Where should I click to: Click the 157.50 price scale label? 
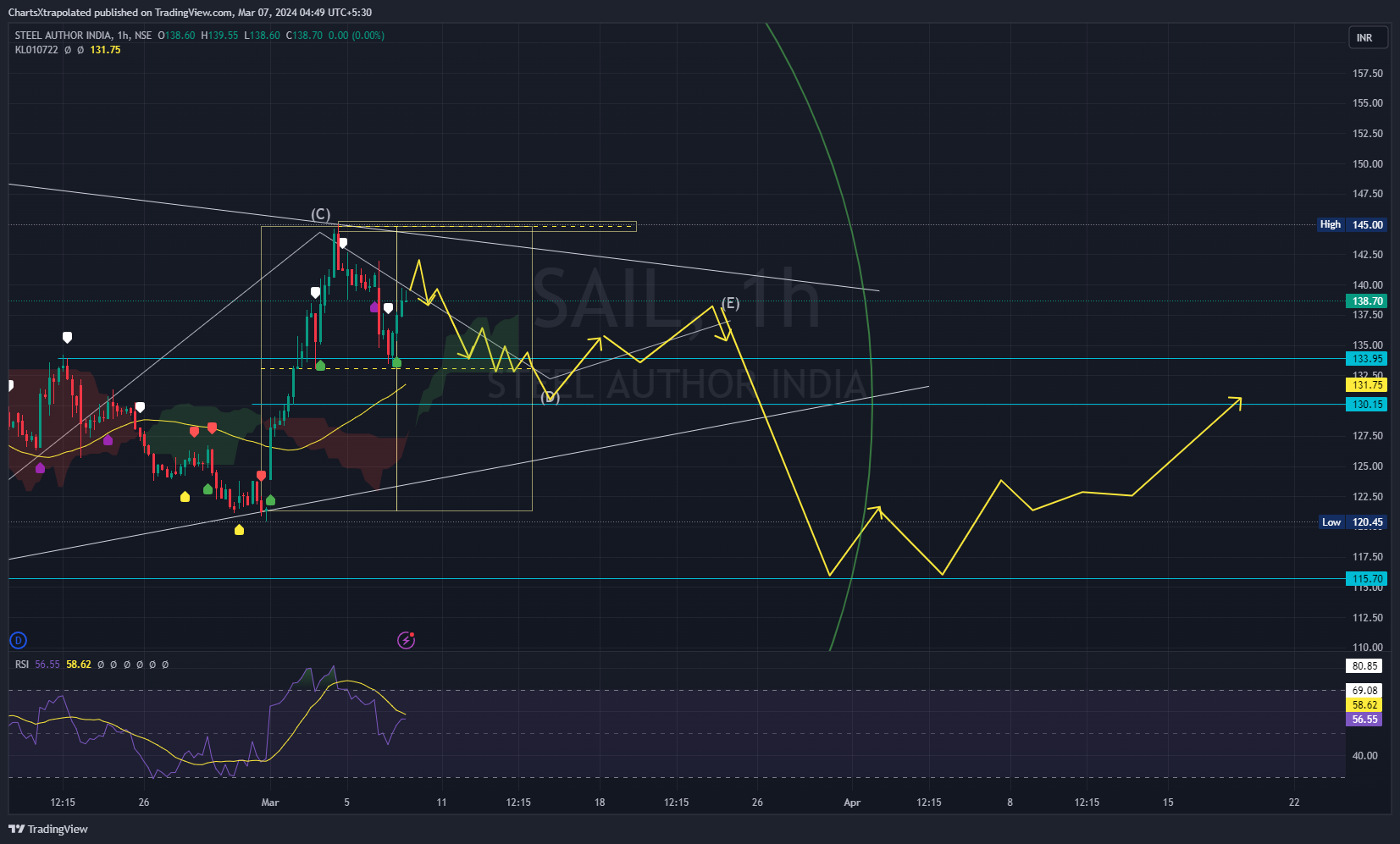click(1368, 74)
